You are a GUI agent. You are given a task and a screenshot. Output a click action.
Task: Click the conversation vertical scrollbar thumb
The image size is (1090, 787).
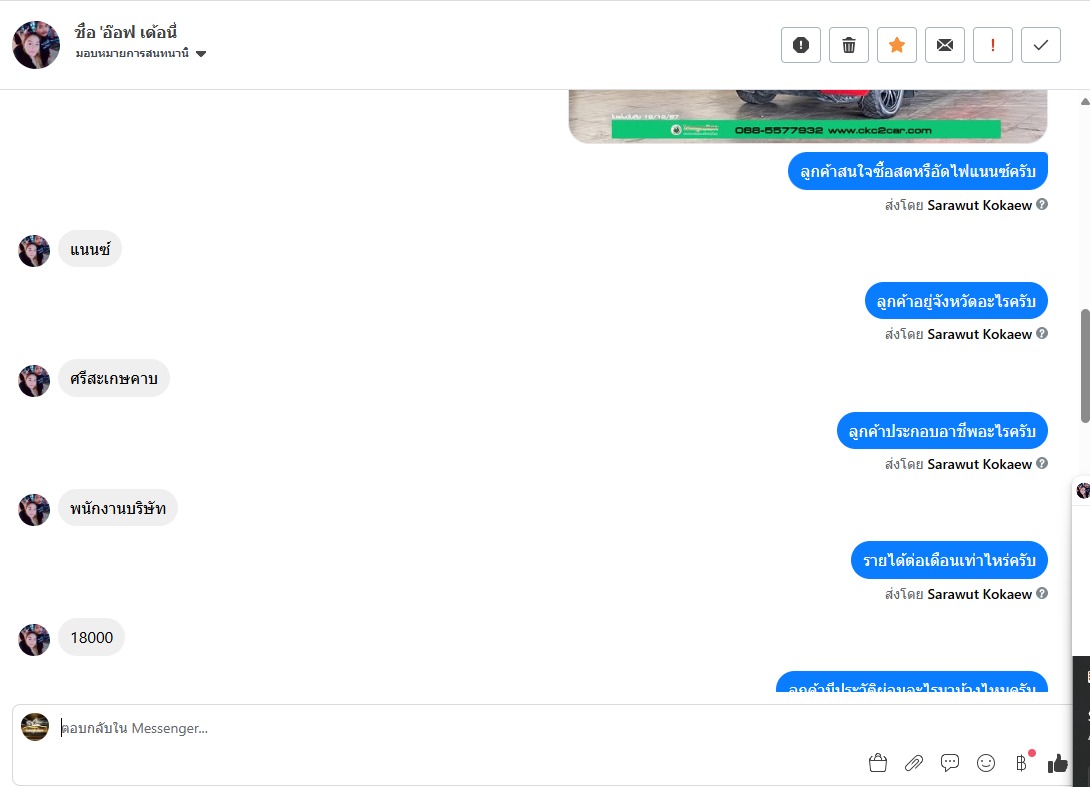tap(1085, 365)
